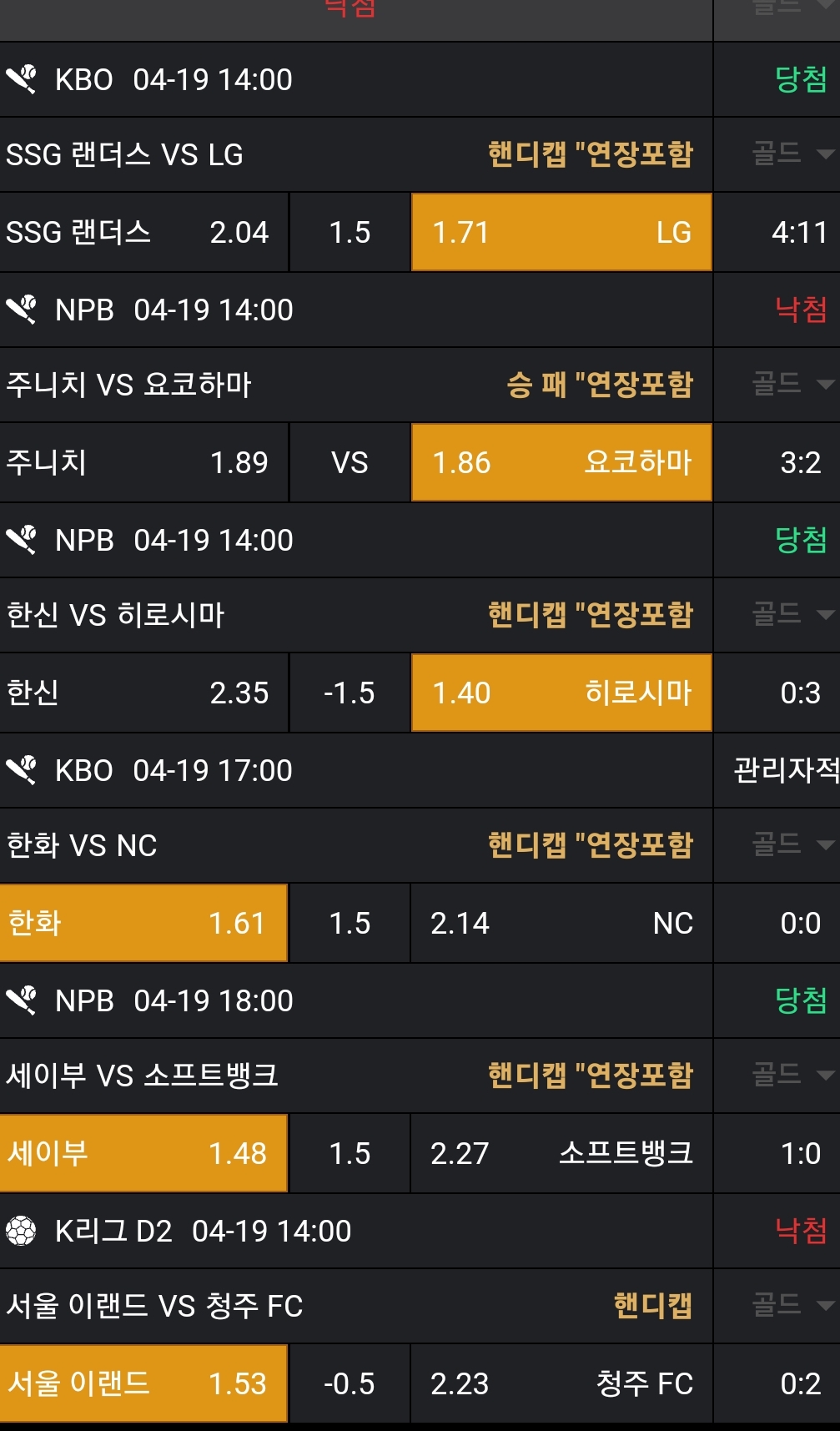Toggle the 한화 1.61 odds selection
Viewport: 840px width, 1431px height.
(143, 923)
